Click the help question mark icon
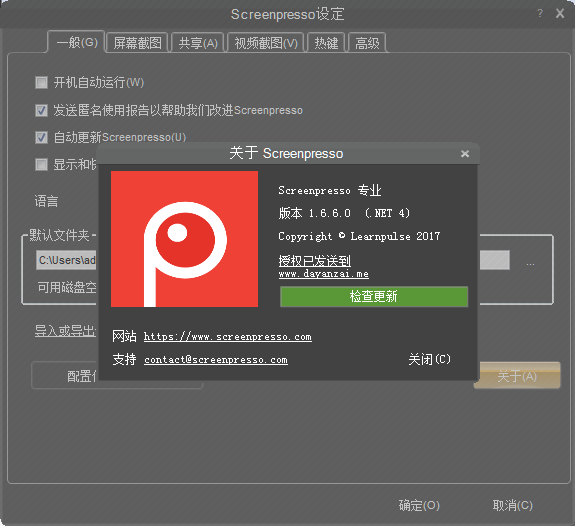This screenshot has height=526, width=575. click(540, 14)
